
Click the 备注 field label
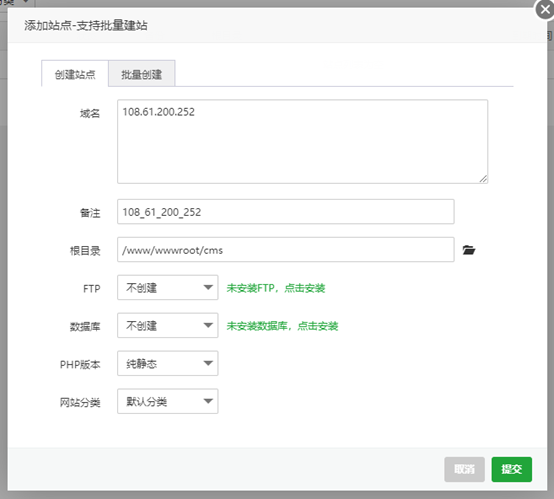90,213
